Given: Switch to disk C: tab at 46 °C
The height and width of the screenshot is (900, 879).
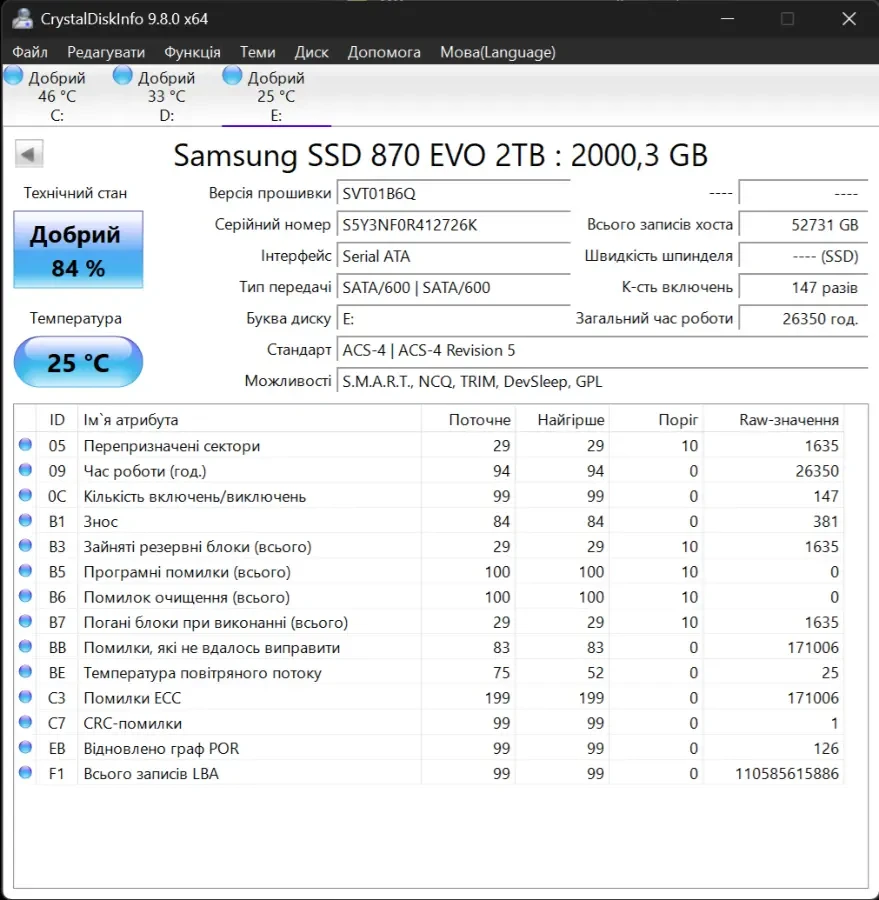Looking at the screenshot, I should [x=56, y=96].
